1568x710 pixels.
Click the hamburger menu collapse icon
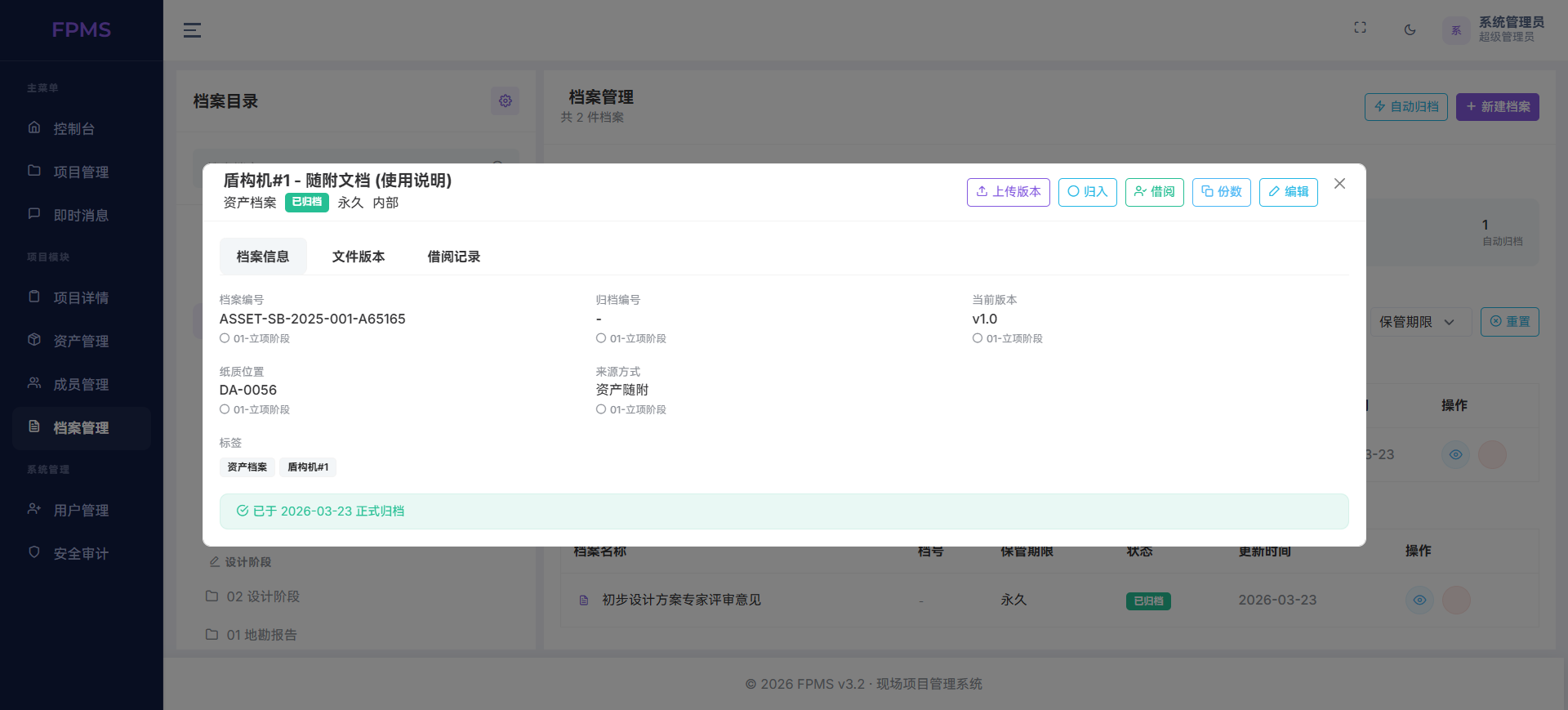tap(192, 30)
